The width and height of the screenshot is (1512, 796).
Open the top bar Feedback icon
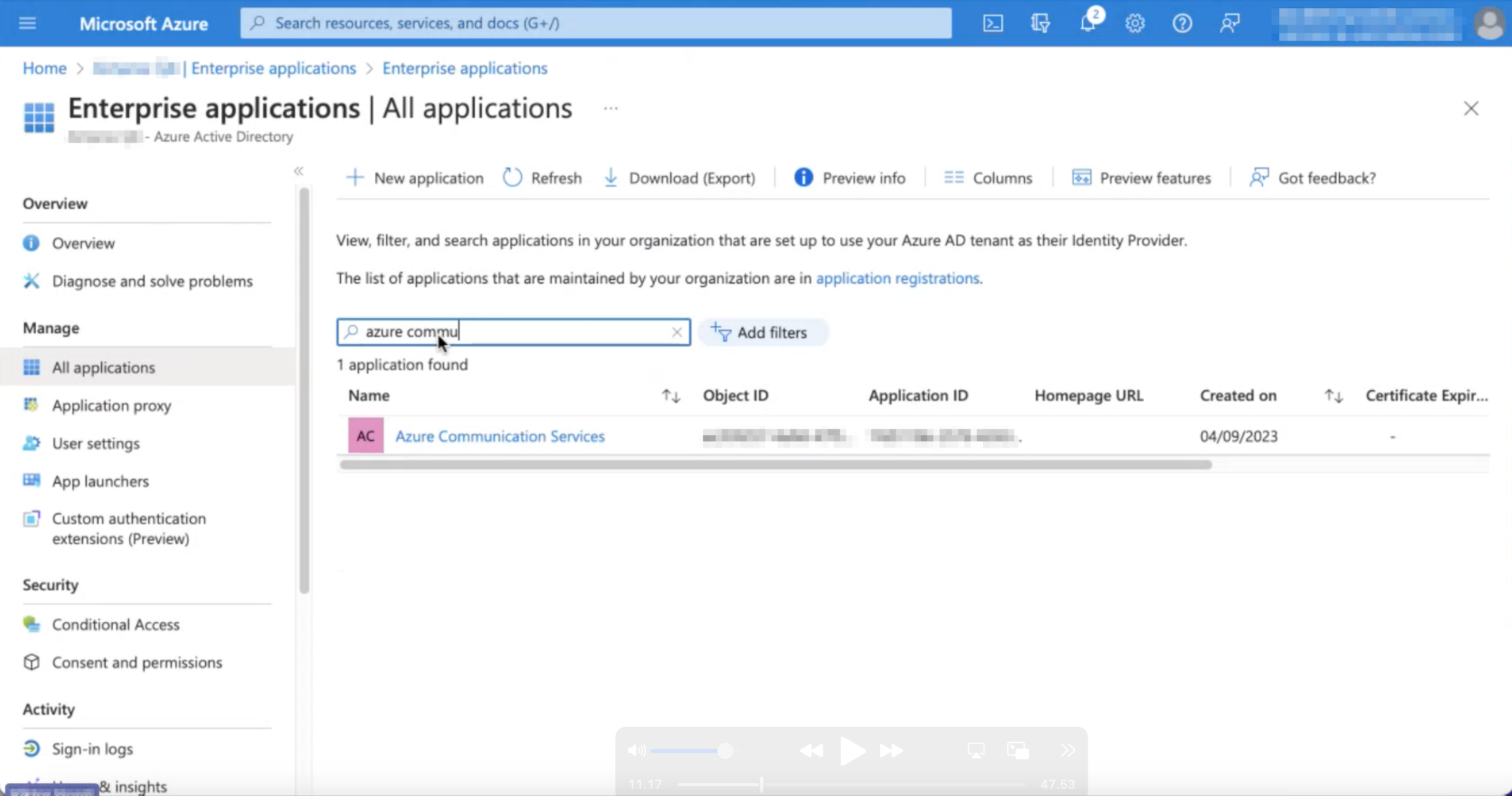pyautogui.click(x=1229, y=23)
